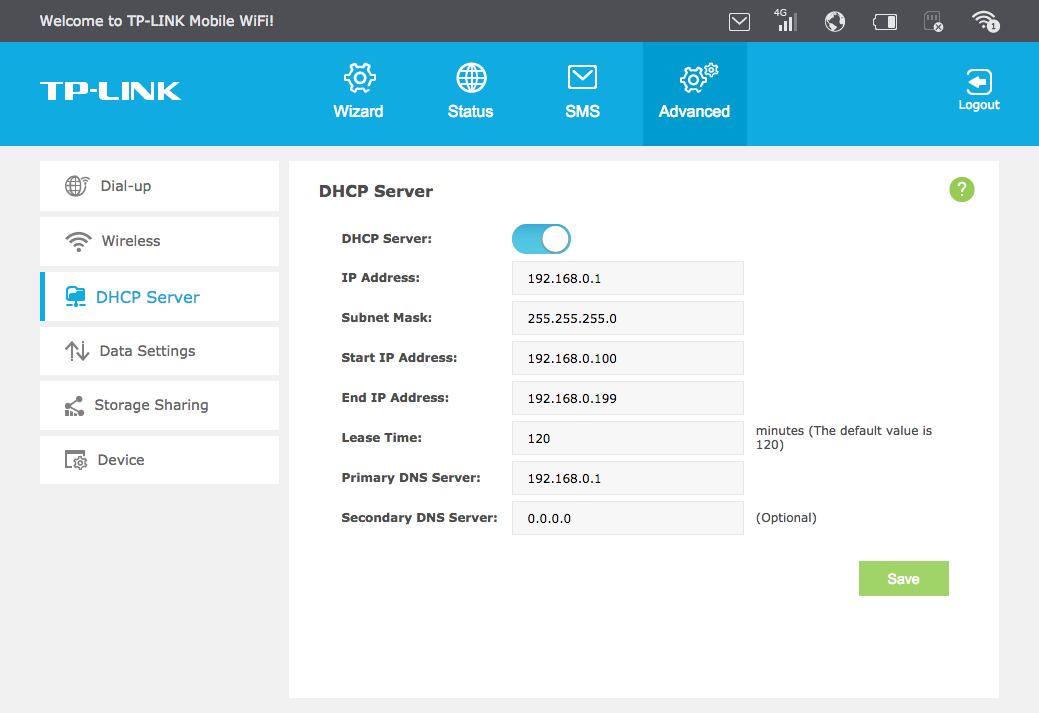The image size is (1039, 713).
Task: Disable the DHCP Server toggle
Action: click(541, 239)
